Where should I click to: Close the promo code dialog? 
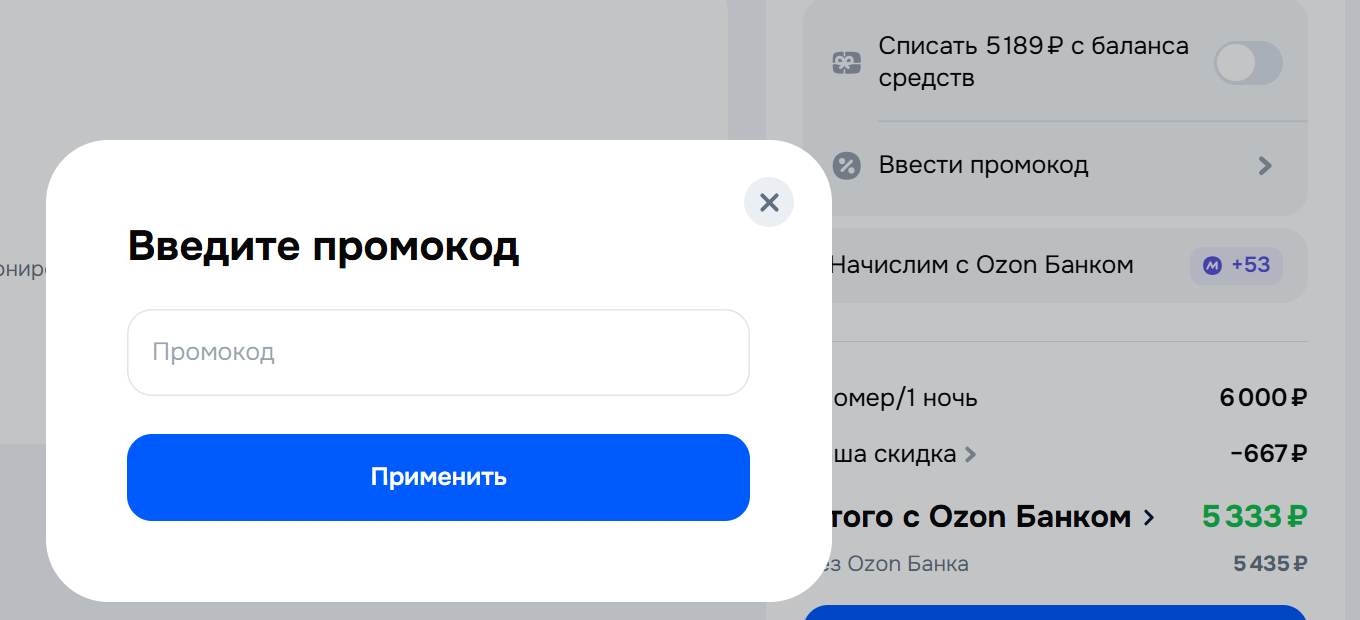768,203
